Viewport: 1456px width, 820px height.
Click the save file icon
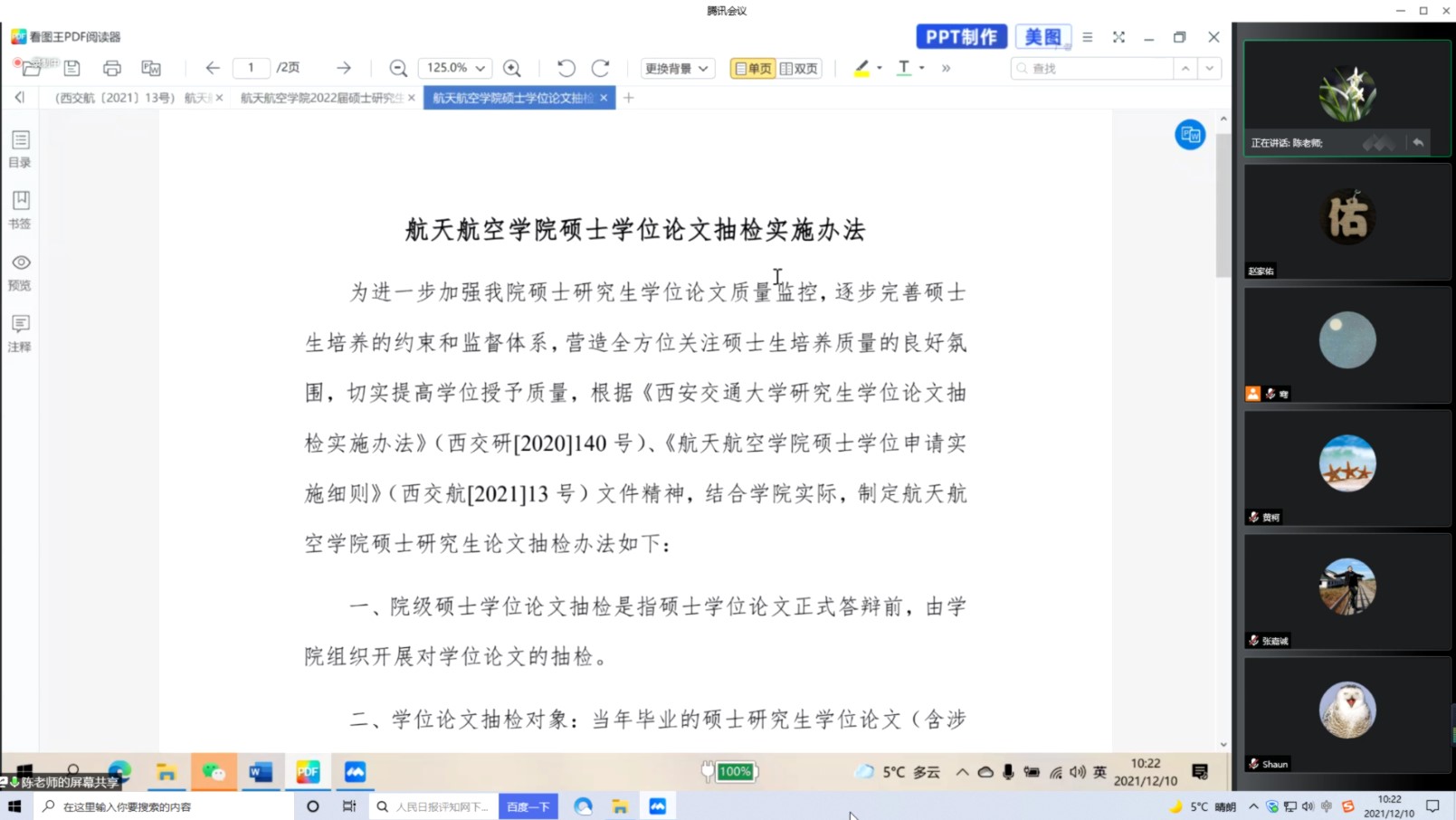point(72,68)
